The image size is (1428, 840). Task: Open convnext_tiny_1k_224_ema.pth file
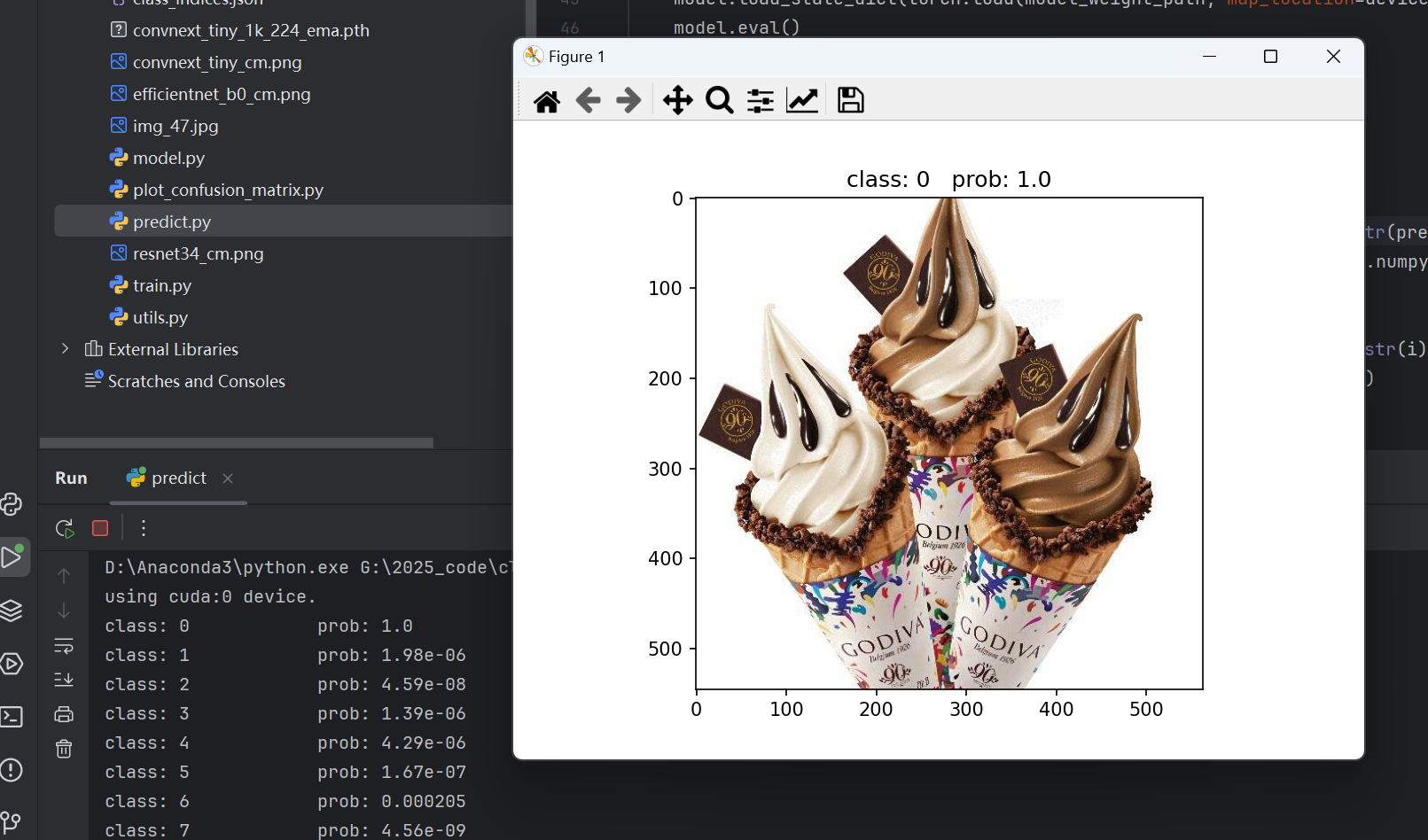[251, 30]
